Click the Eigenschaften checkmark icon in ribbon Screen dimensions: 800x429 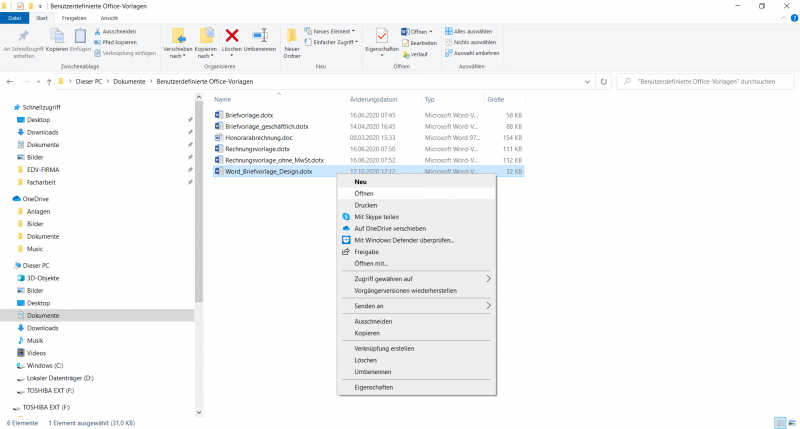pyautogui.click(x=382, y=37)
